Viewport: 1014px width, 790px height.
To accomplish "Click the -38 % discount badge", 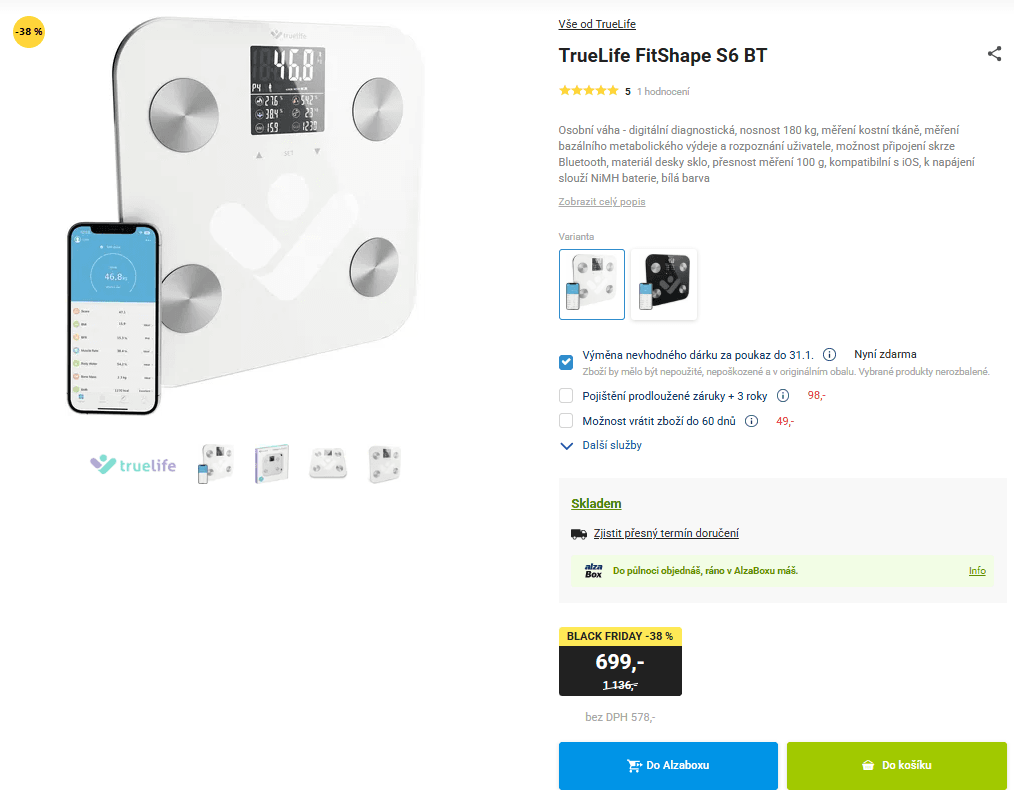I will click(29, 32).
